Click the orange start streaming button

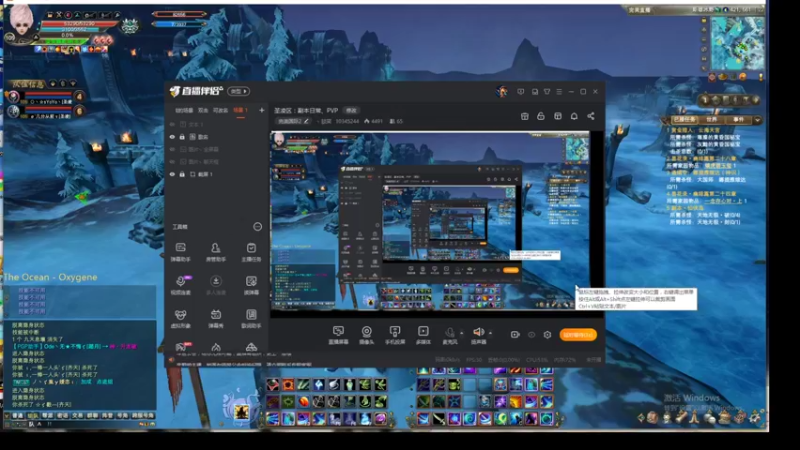click(578, 335)
